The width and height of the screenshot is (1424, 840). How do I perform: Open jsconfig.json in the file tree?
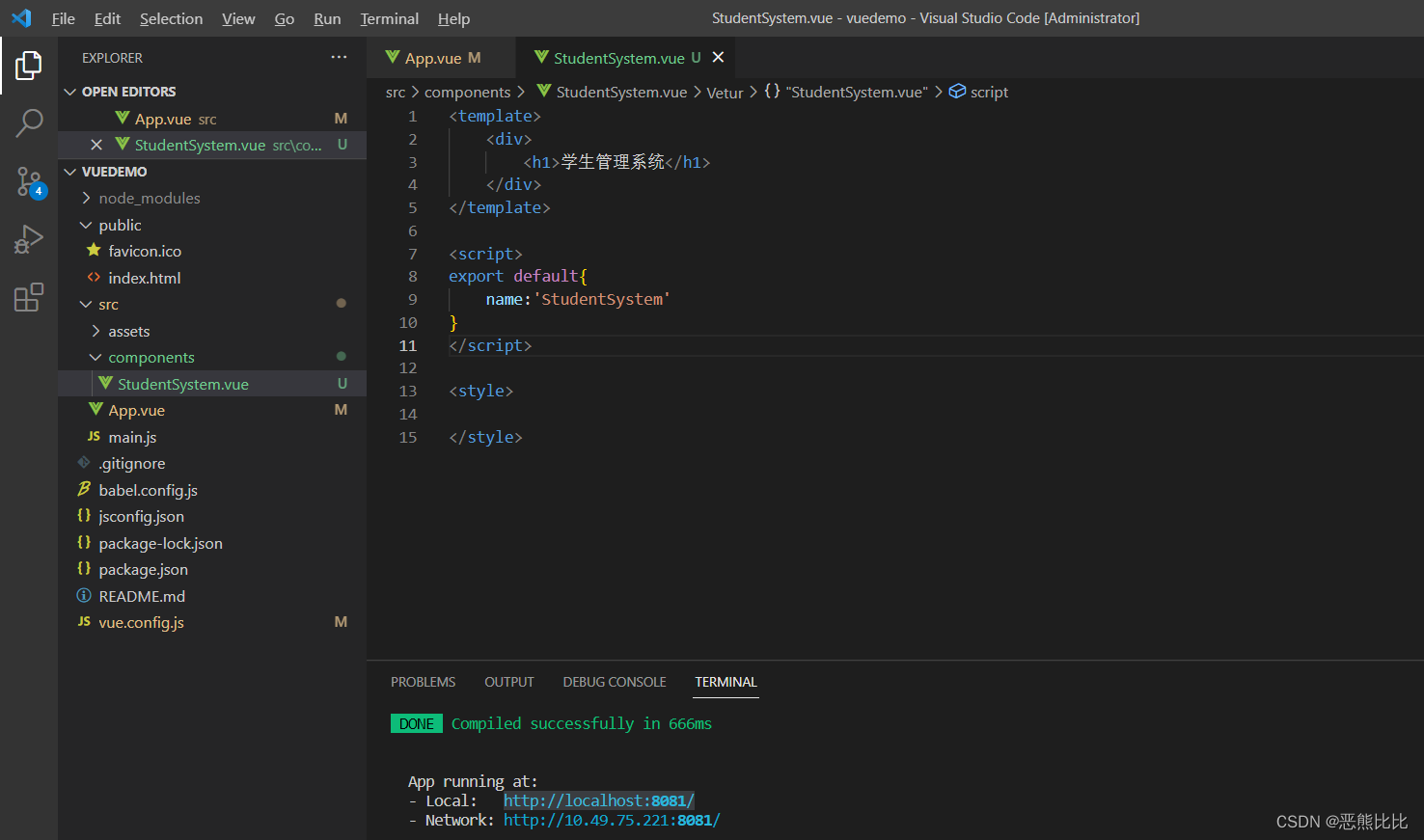pos(212,516)
